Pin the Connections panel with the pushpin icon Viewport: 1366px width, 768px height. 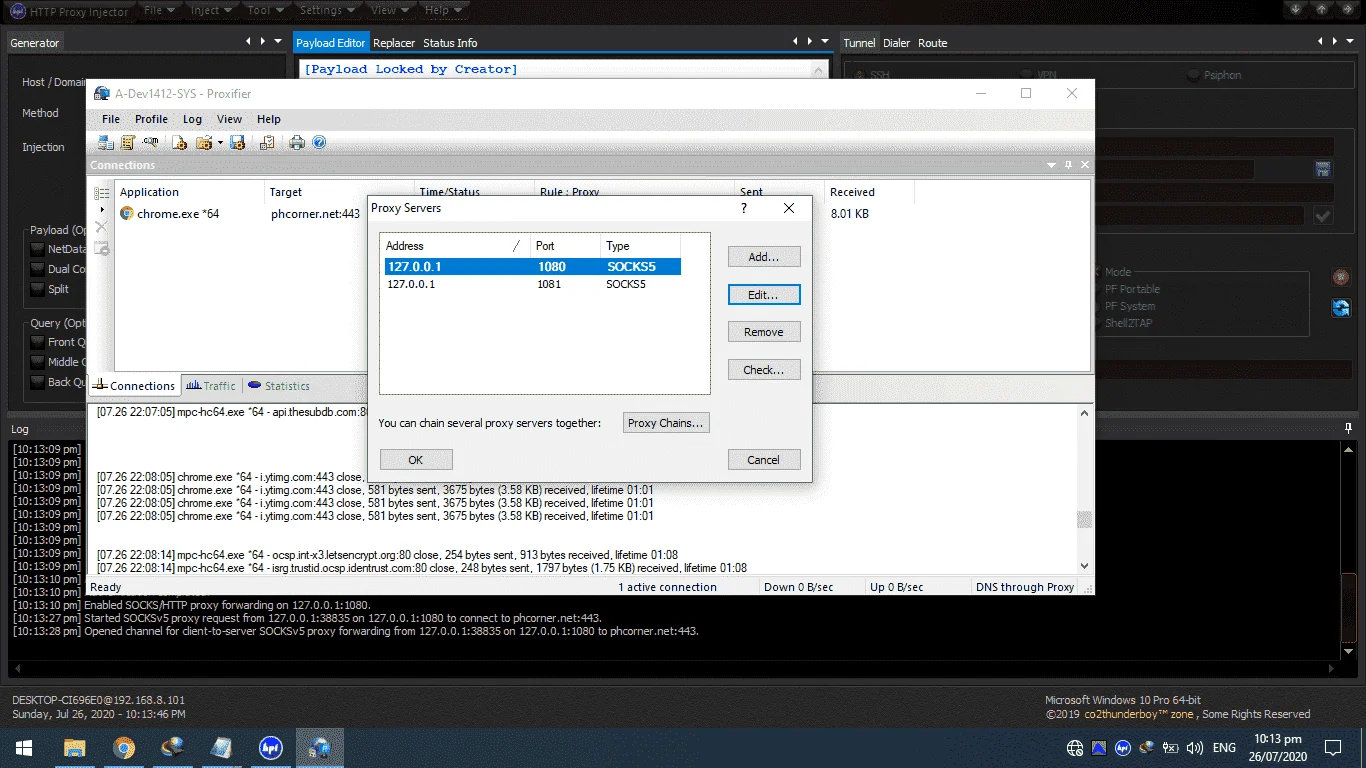coord(1068,165)
